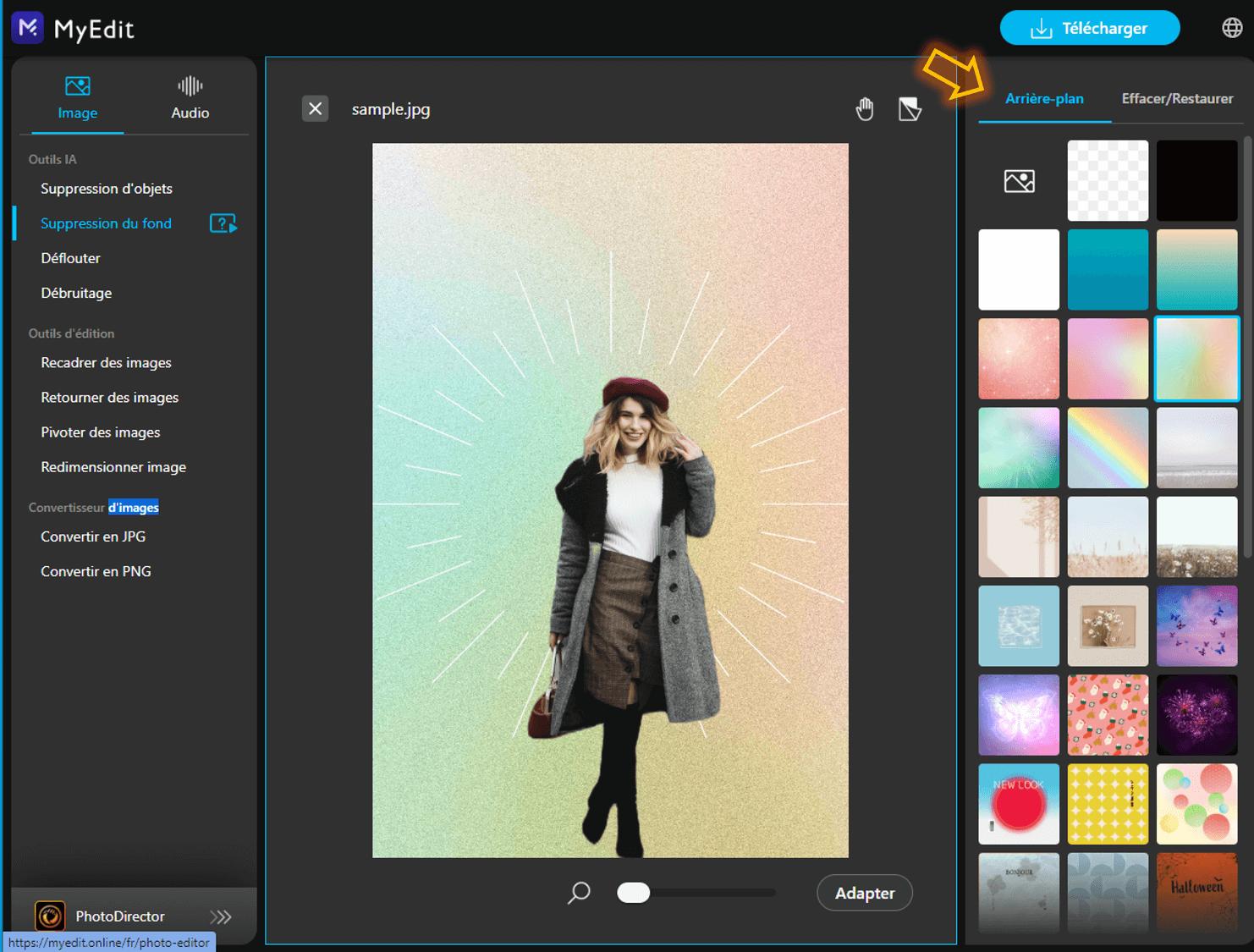This screenshot has height=952, width=1254.
Task: Open Suppression d'objets tool
Action: tap(107, 189)
